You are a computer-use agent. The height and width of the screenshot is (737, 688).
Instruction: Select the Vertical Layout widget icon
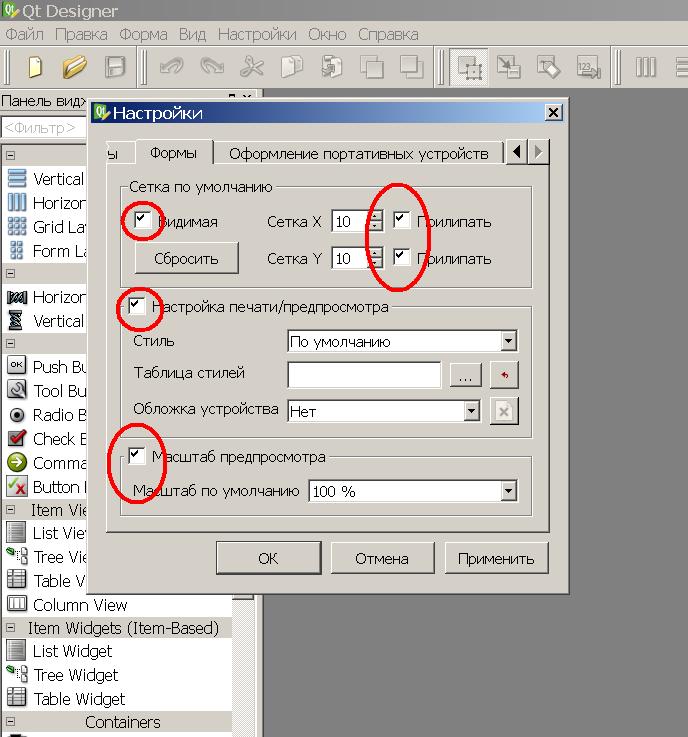coord(17,179)
